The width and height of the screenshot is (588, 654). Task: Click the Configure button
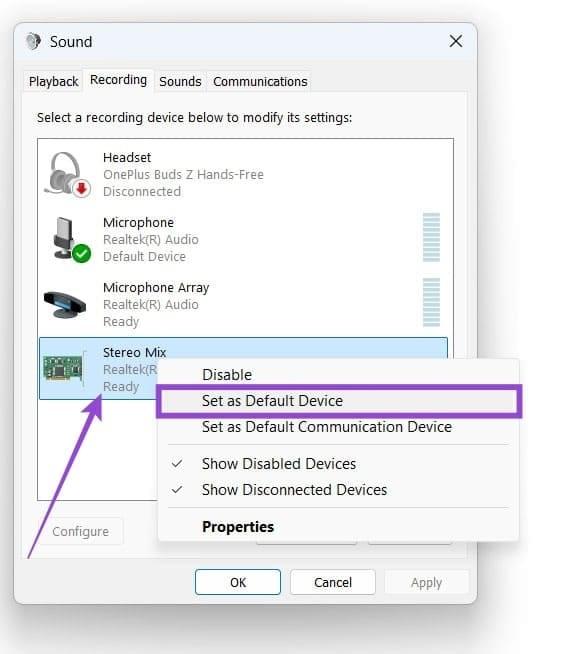[80, 531]
